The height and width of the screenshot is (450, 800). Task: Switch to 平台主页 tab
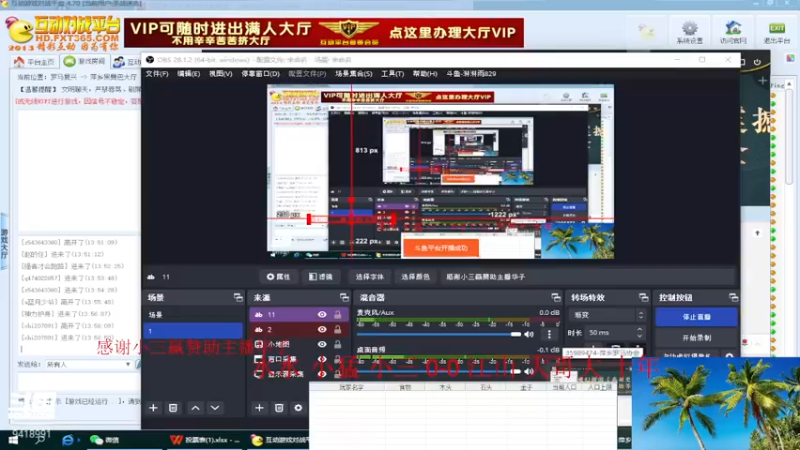(x=35, y=62)
